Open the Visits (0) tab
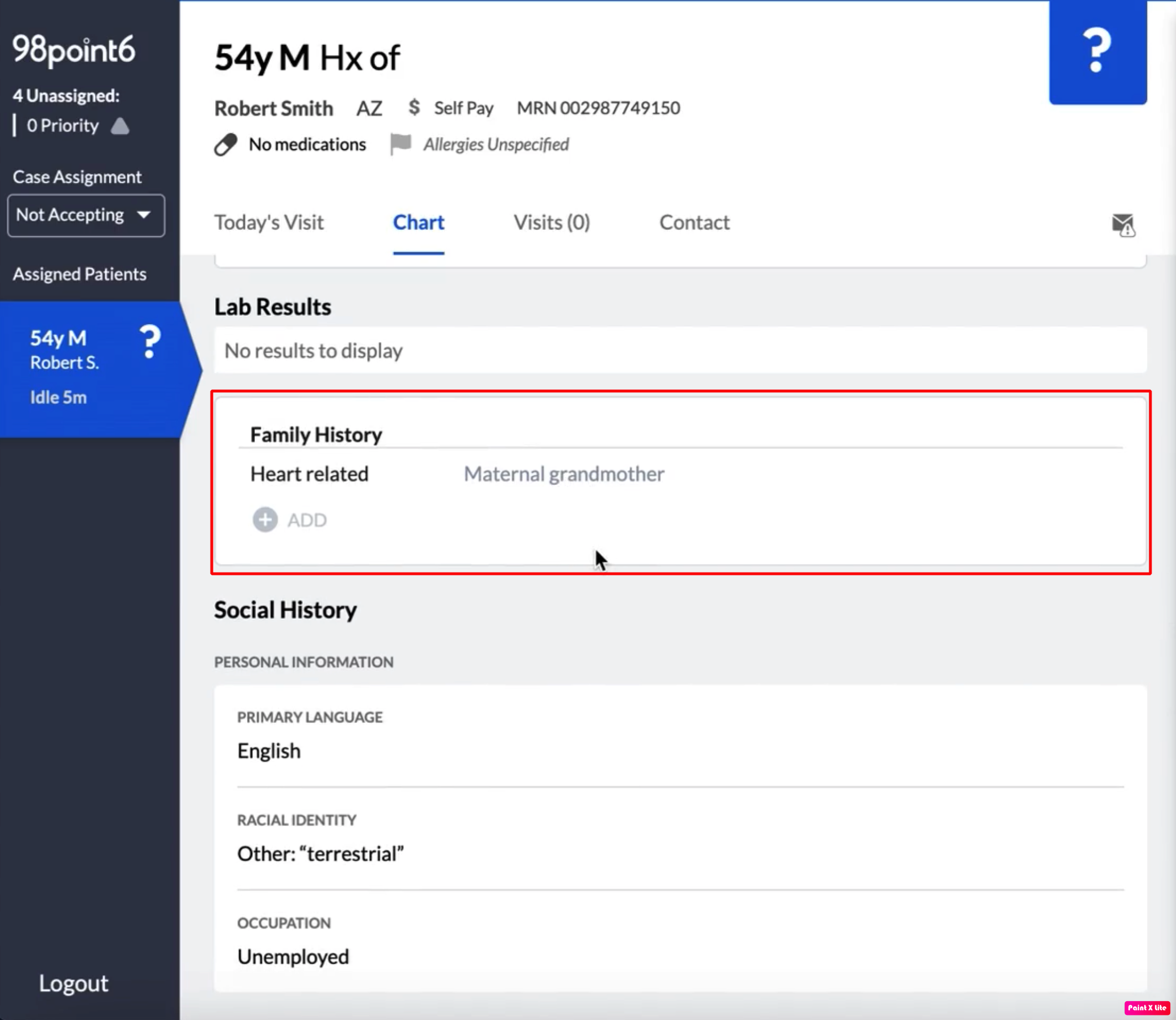1176x1020 pixels. [551, 223]
